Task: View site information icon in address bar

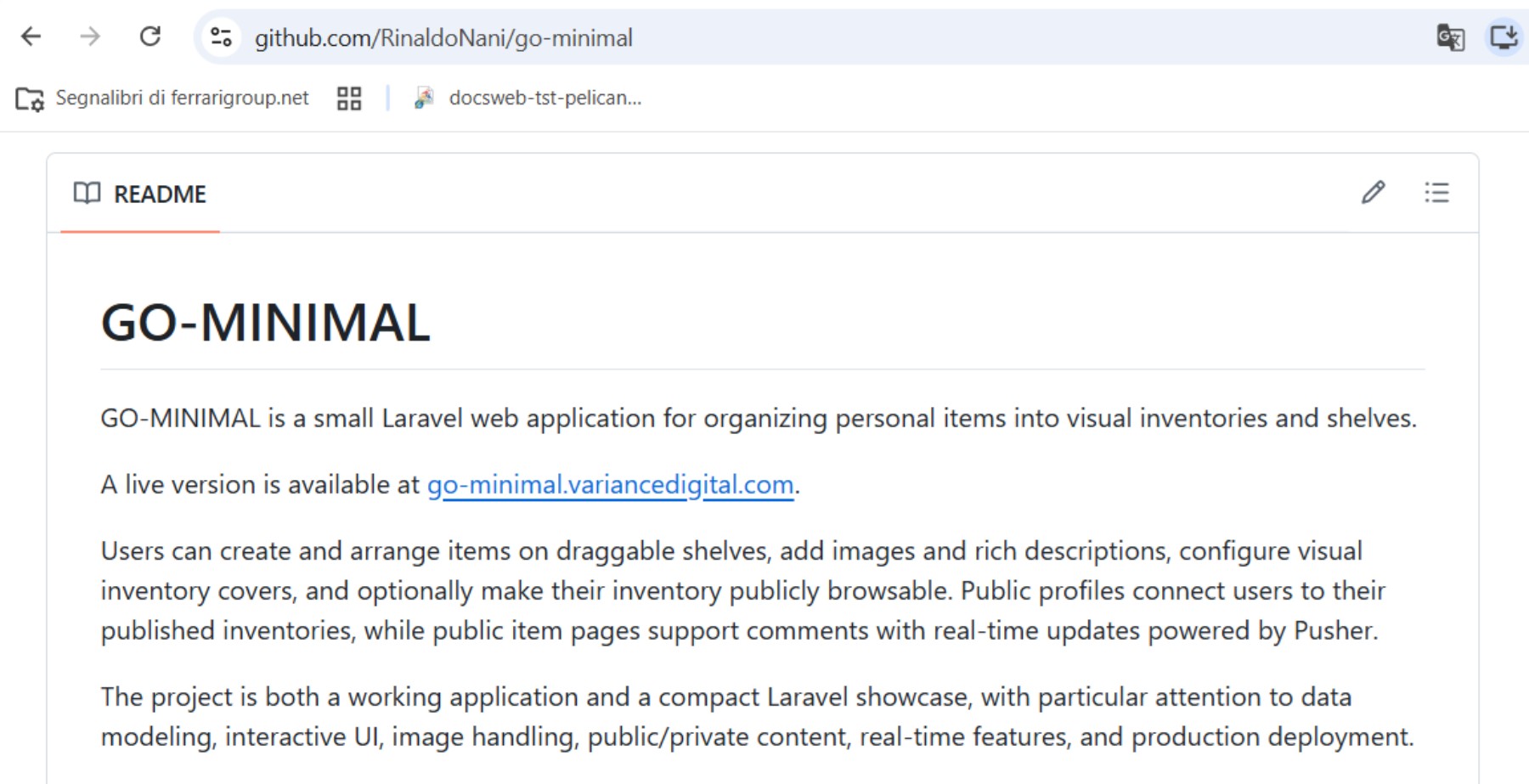Action: pyautogui.click(x=222, y=37)
